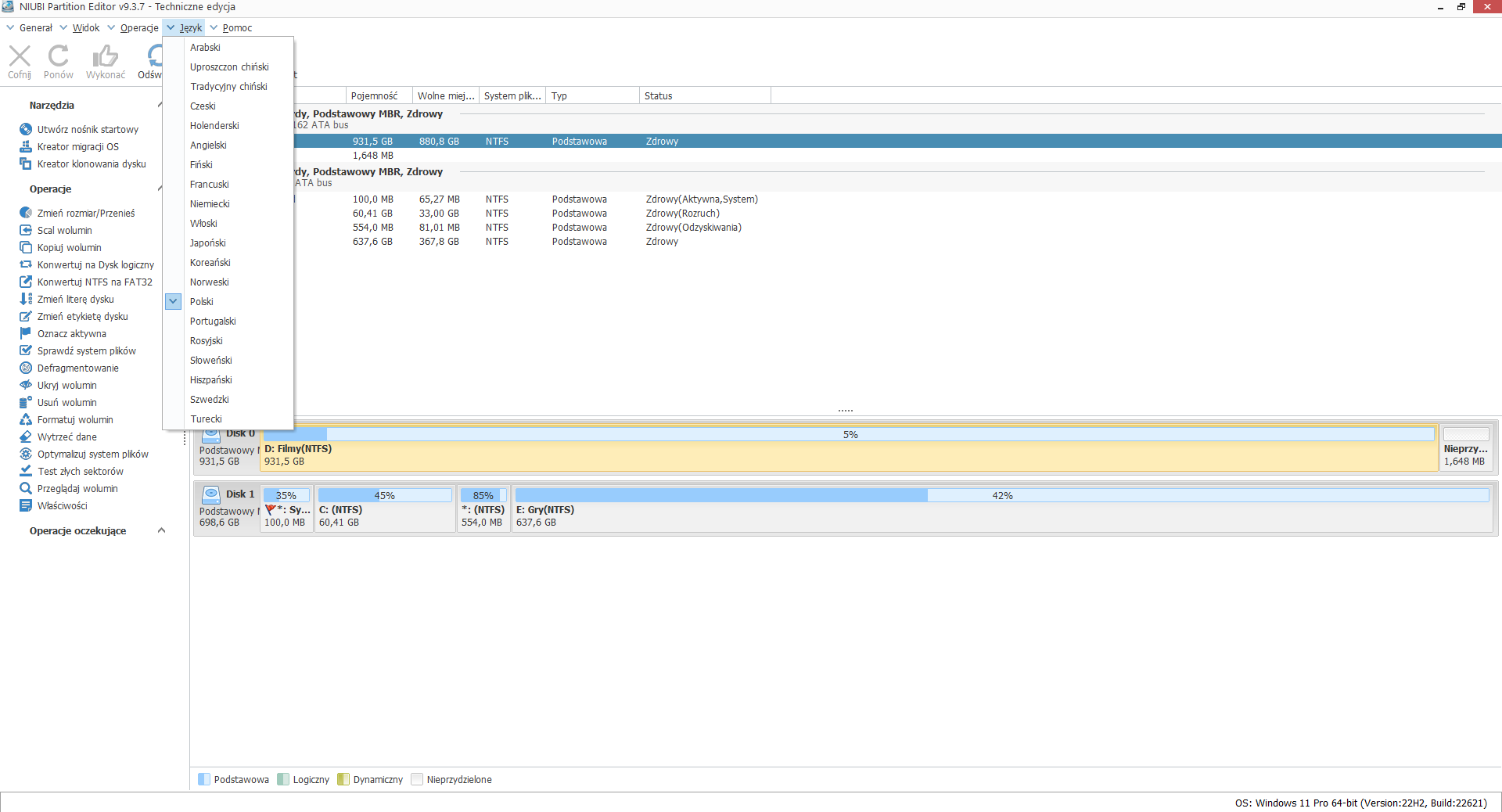Click the Logiczny green legend swatch
1502x812 pixels.
283,779
